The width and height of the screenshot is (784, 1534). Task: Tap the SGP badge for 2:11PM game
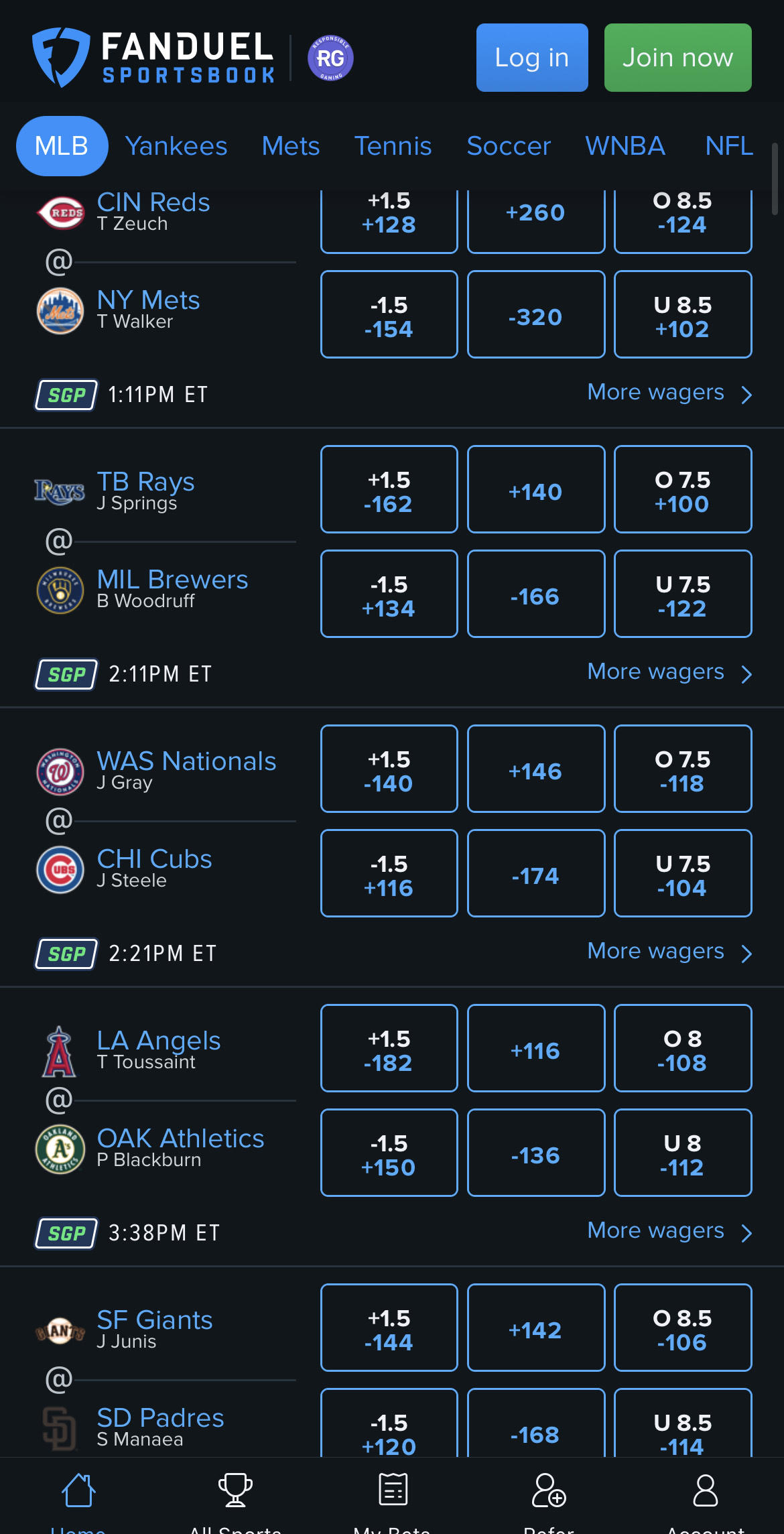66,674
